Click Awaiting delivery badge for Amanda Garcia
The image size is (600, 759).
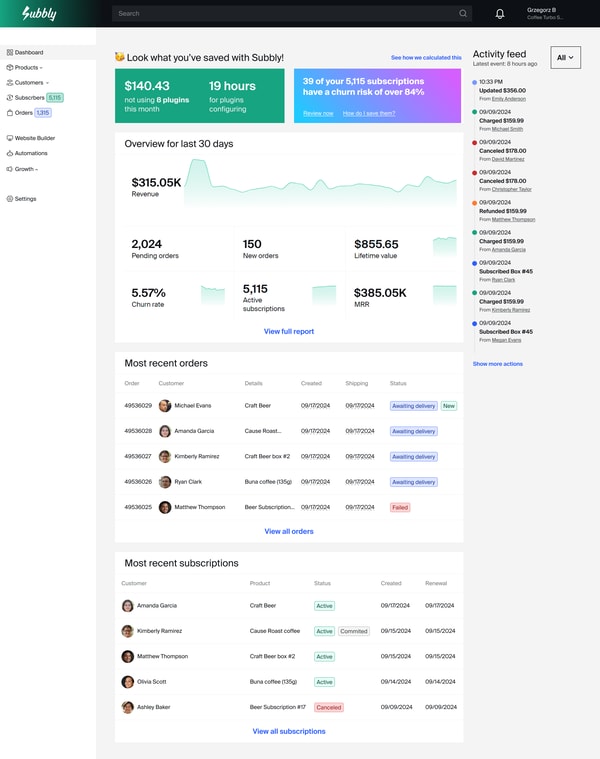[x=414, y=431]
